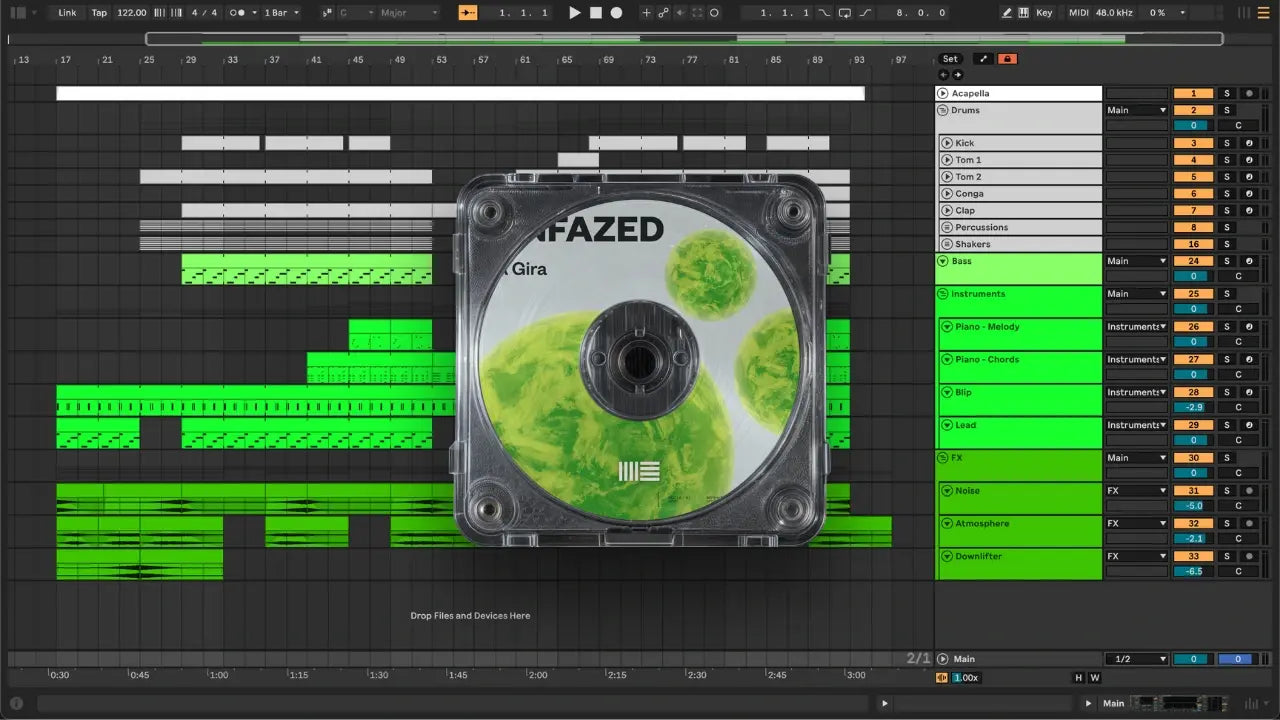Solo the Bass track

(1227, 261)
